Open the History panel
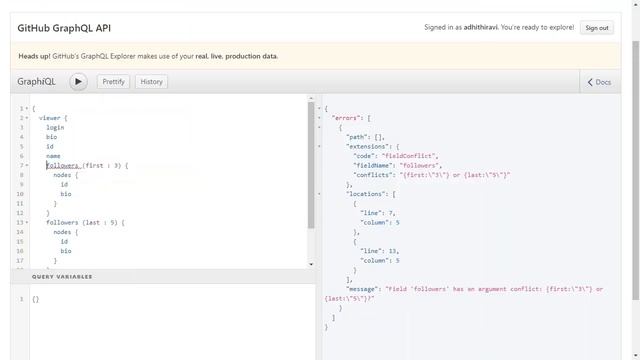Image resolution: width=640 pixels, height=360 pixels. pyautogui.click(x=151, y=82)
